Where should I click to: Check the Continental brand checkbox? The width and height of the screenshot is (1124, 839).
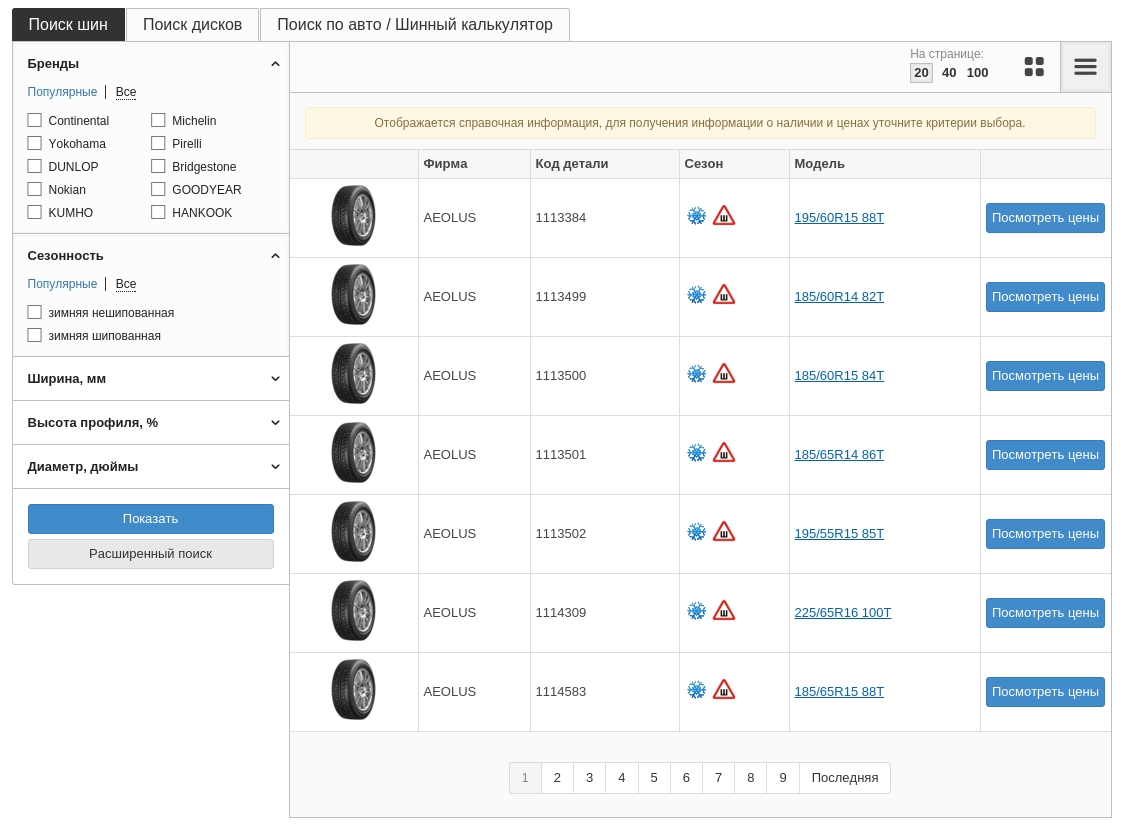34,120
